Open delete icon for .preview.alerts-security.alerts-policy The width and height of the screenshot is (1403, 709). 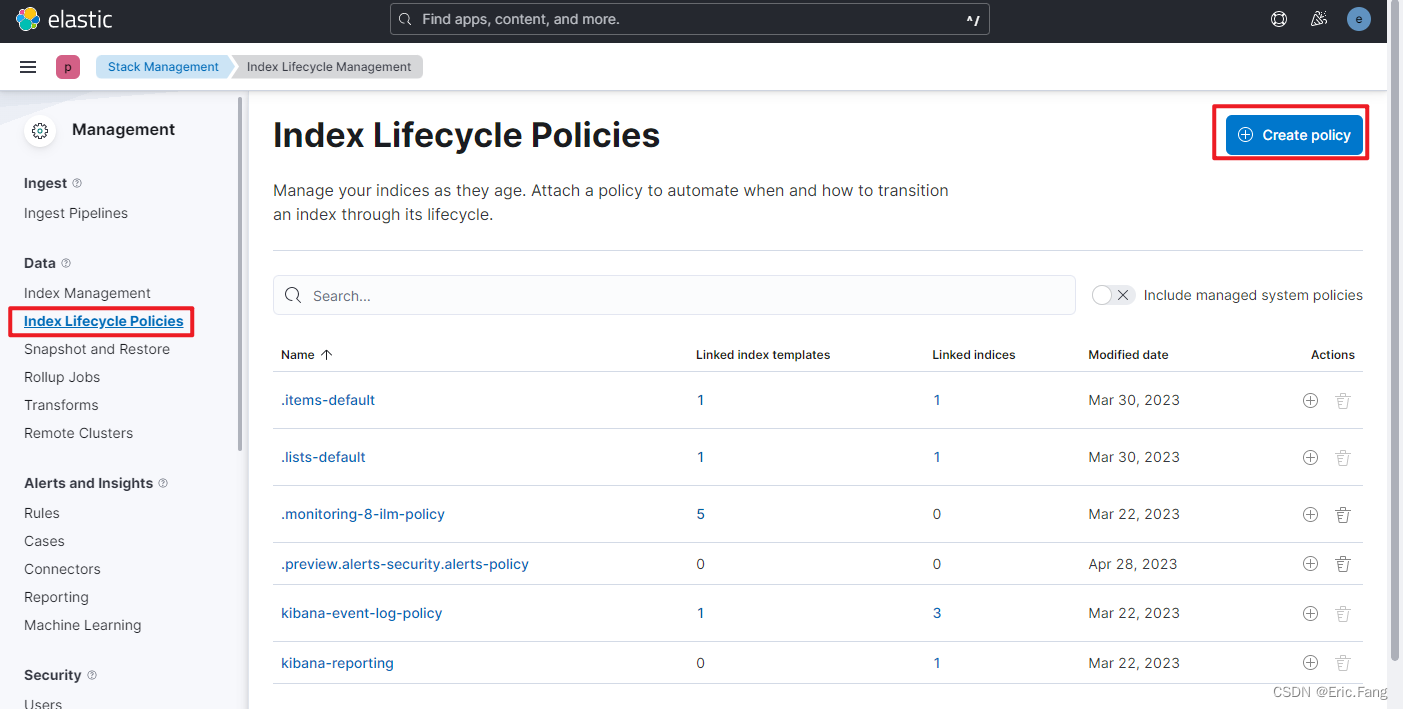point(1343,563)
